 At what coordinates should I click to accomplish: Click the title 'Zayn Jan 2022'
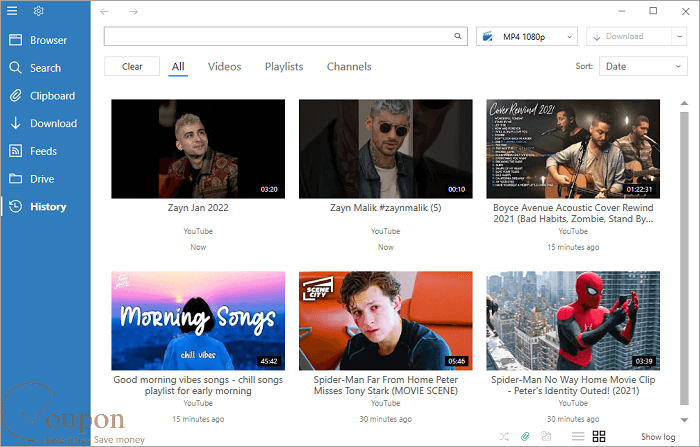click(198, 208)
